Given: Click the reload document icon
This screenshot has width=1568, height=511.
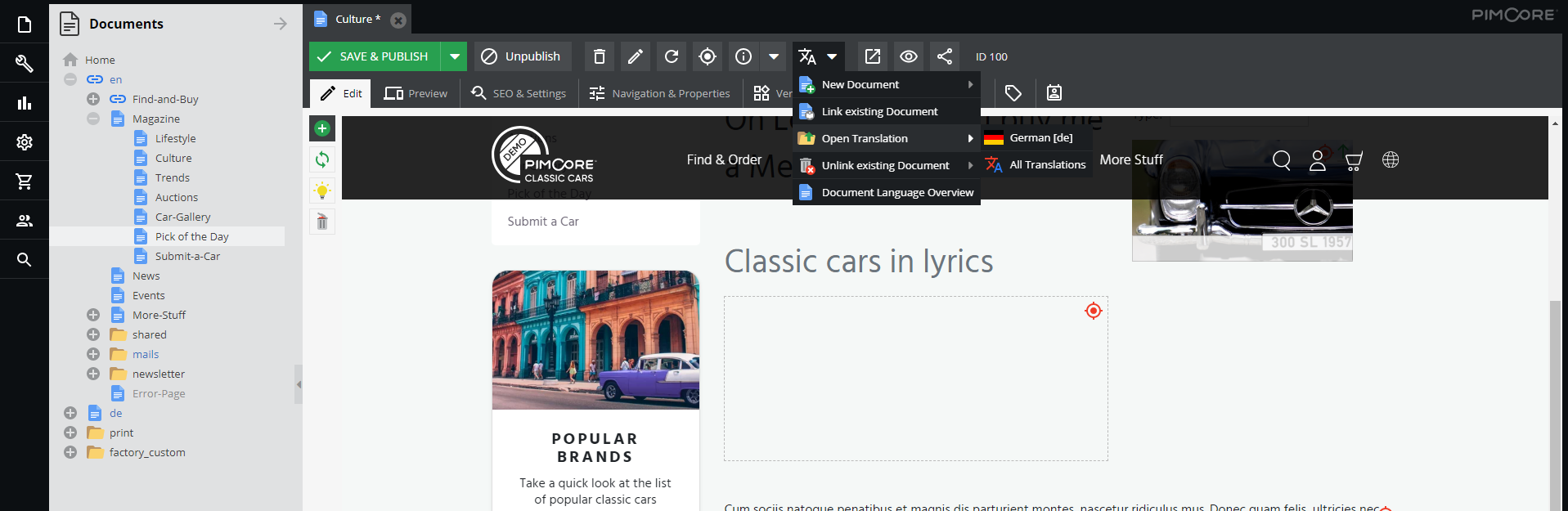Looking at the screenshot, I should point(672,56).
